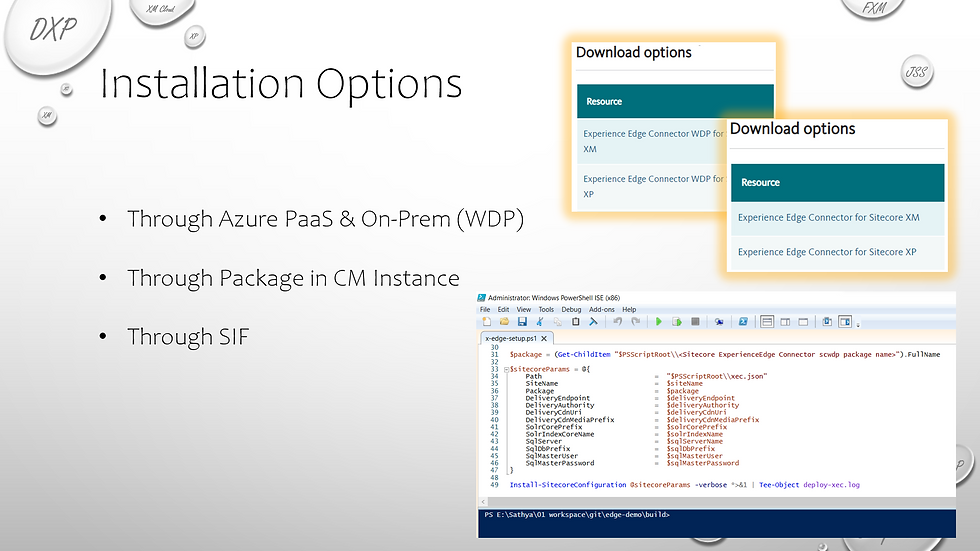Click the Cut scissors icon
980x551 pixels.
coord(539,322)
